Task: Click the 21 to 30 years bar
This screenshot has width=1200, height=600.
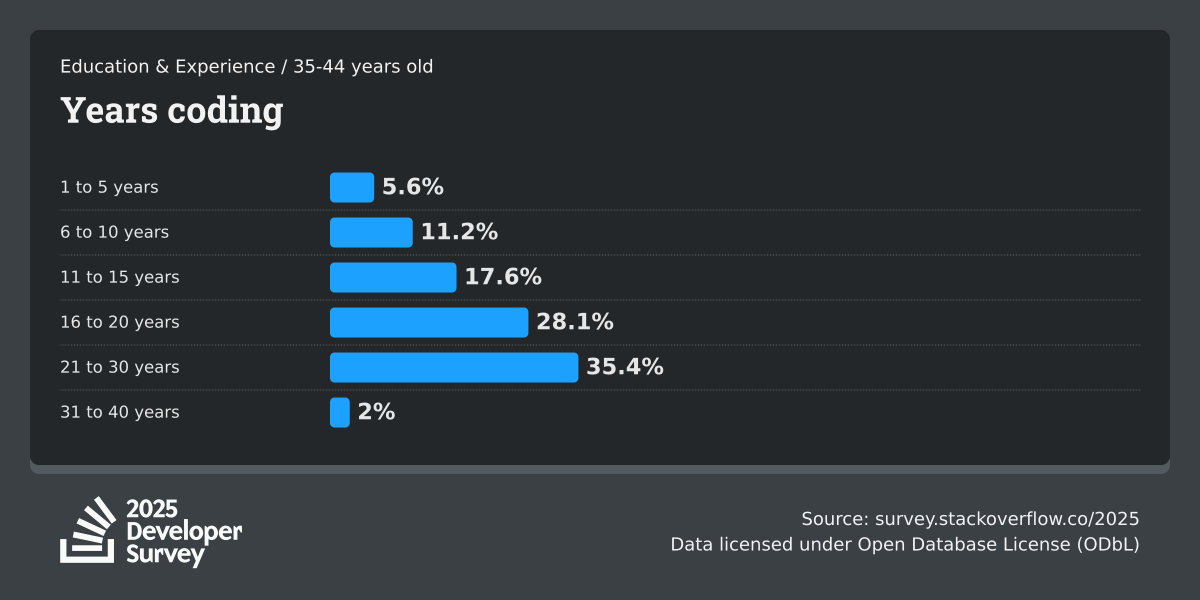Action: click(454, 367)
